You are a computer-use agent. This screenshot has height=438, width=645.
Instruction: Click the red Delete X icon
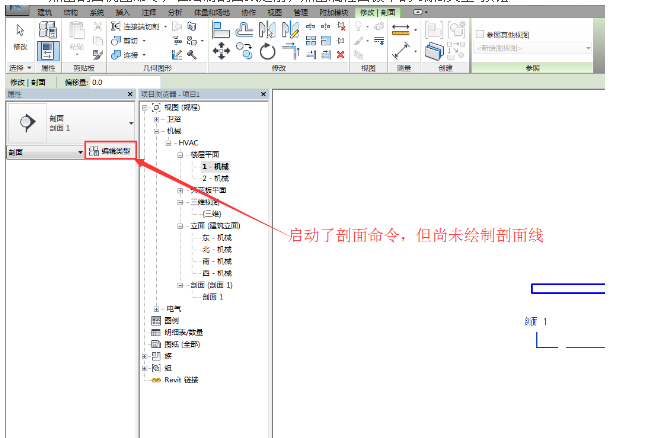(x=341, y=53)
